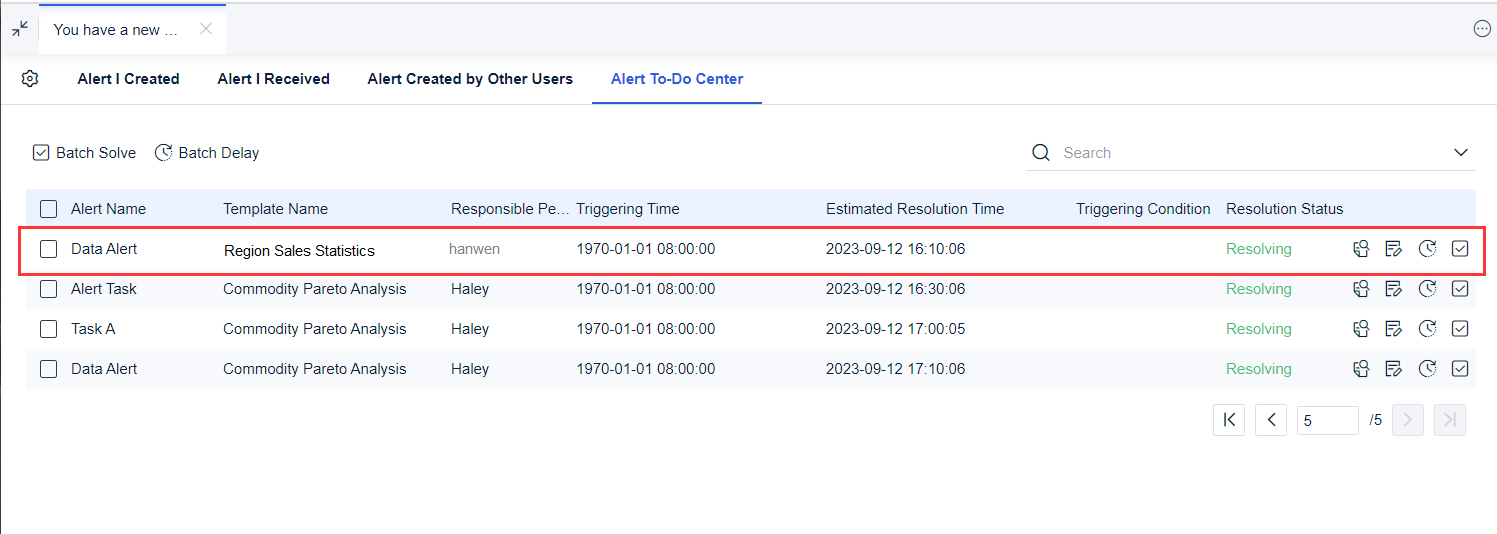
Task: Toggle the select-all checkbox in table header
Action: click(48, 209)
